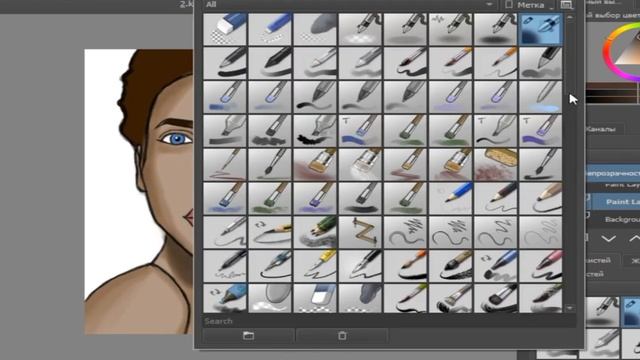Click the preset list scroll-up arrow
640x360 pixels.
click(x=570, y=18)
